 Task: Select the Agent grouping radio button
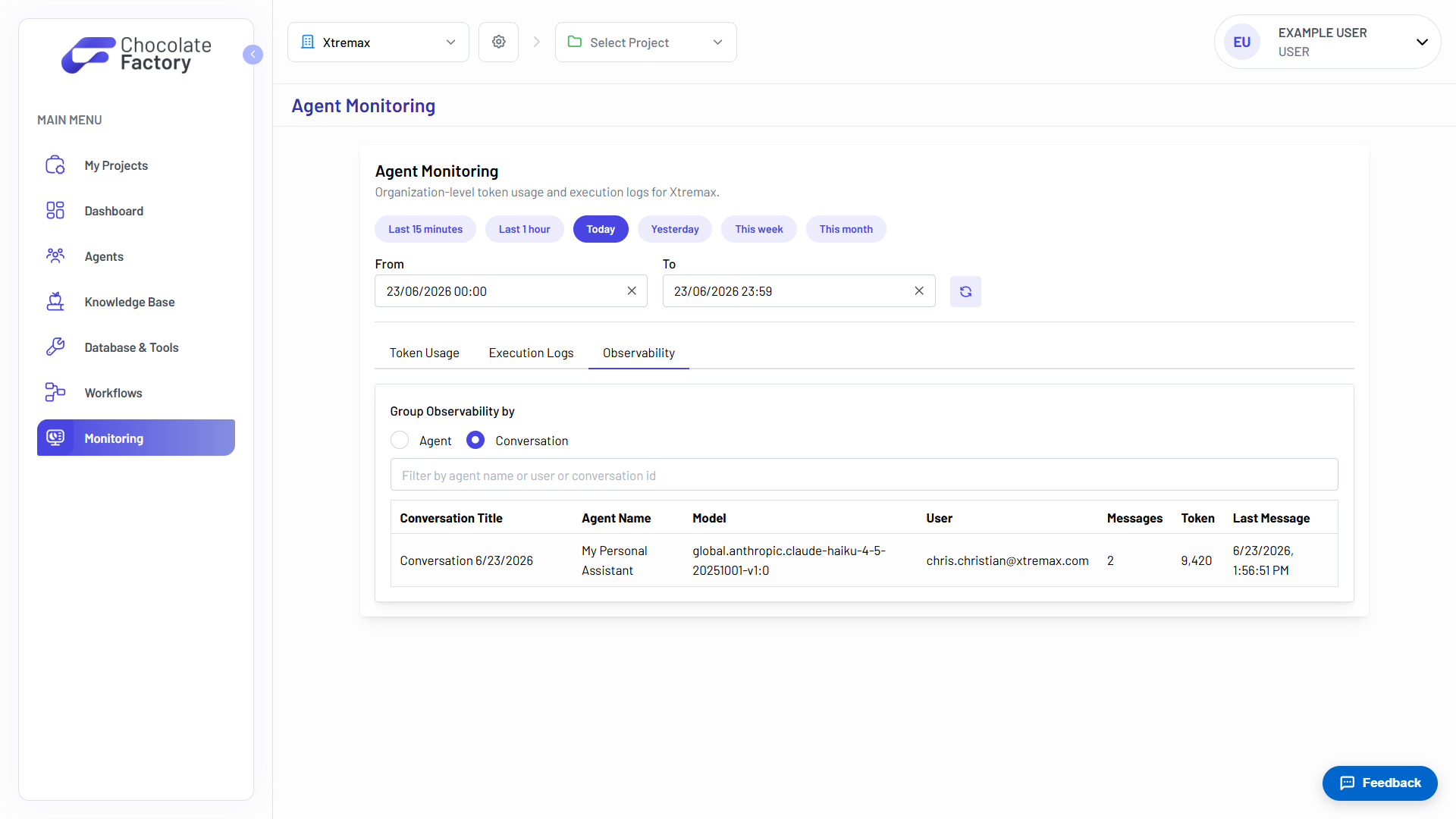400,441
